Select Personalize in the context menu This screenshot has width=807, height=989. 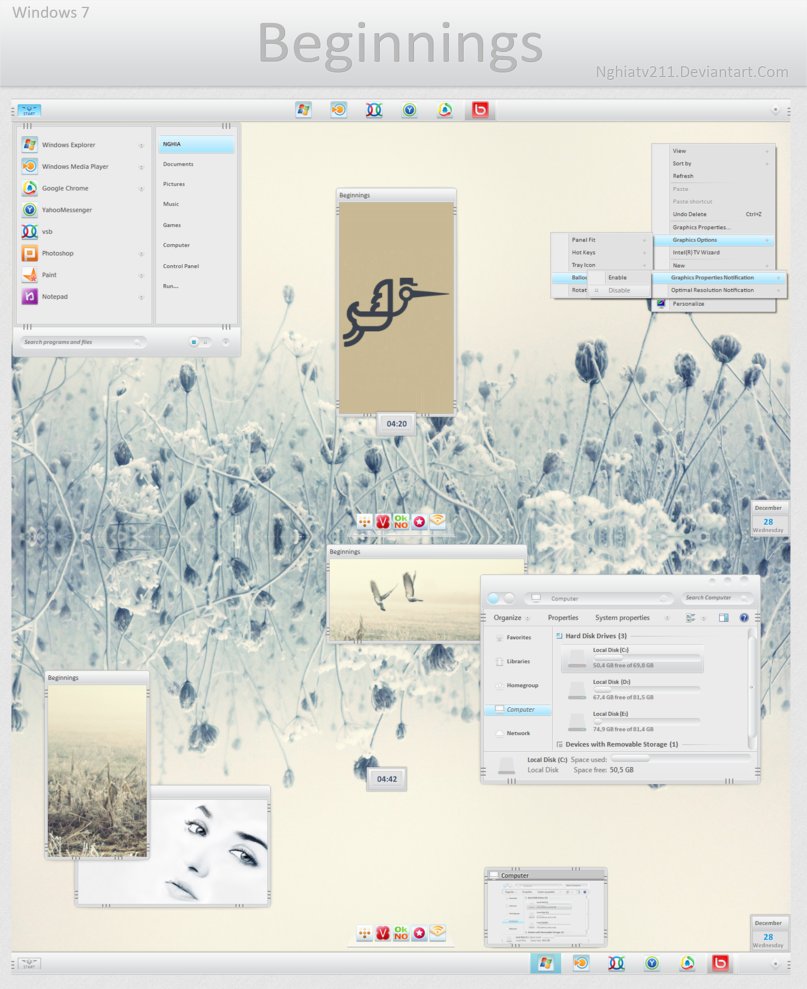coord(688,303)
